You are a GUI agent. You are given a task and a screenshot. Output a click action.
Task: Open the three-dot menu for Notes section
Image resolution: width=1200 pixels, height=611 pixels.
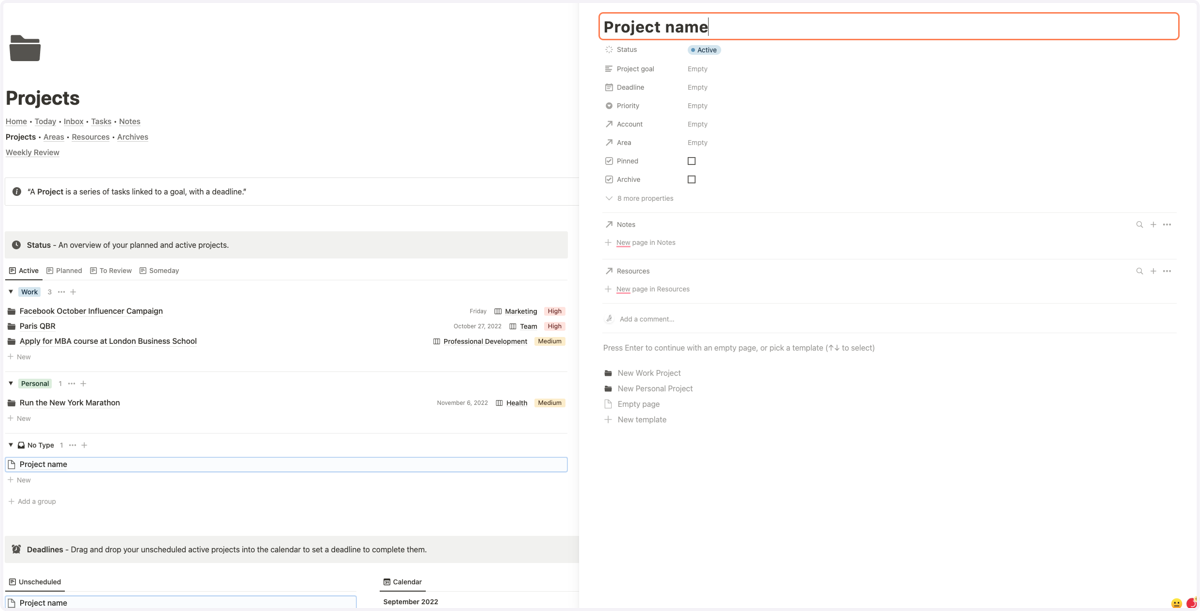point(1167,225)
